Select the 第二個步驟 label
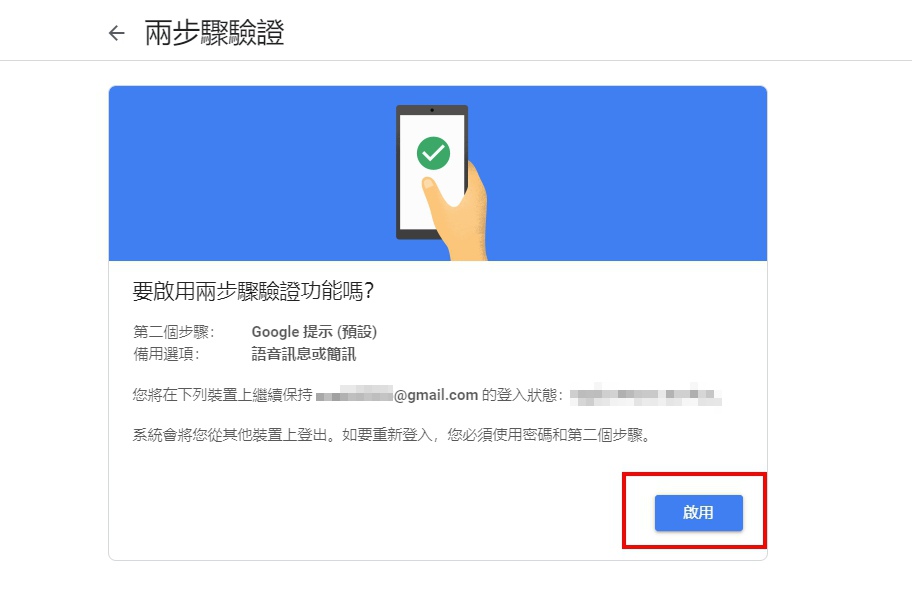 173,332
